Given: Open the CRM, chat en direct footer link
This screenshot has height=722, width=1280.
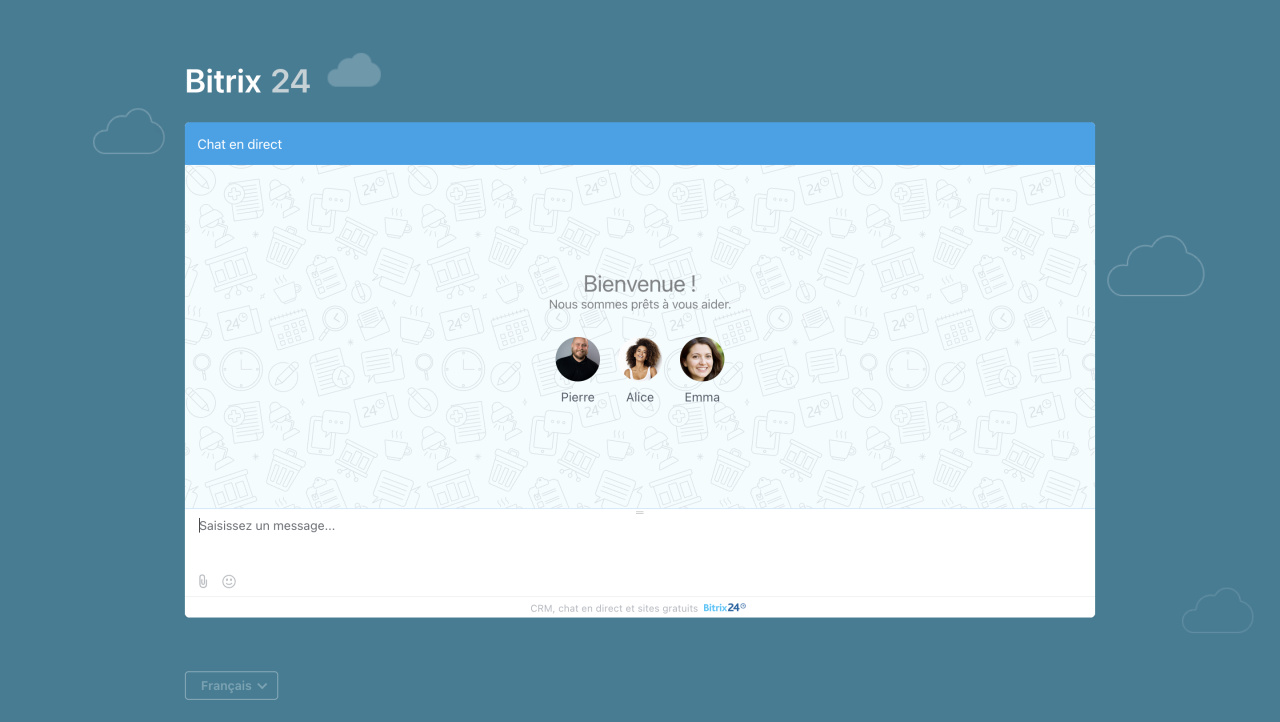Looking at the screenshot, I should tap(614, 608).
